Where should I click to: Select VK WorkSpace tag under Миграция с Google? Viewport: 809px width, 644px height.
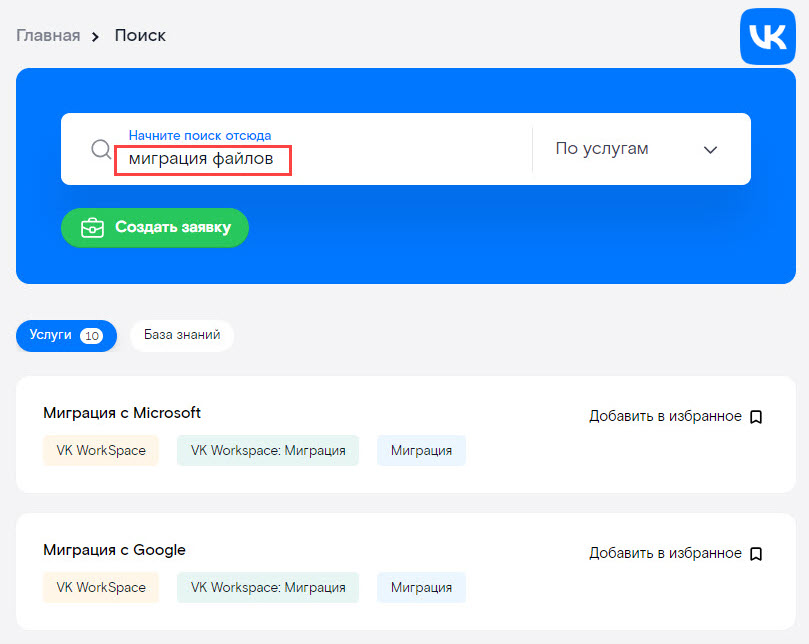tap(101, 587)
